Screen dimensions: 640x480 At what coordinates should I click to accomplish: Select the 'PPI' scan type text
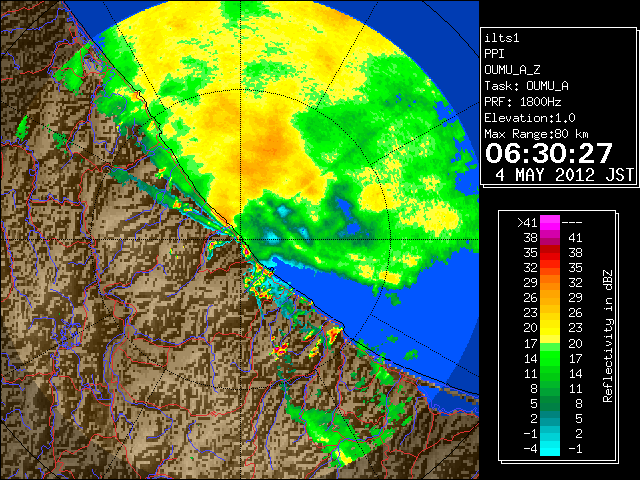click(x=494, y=54)
